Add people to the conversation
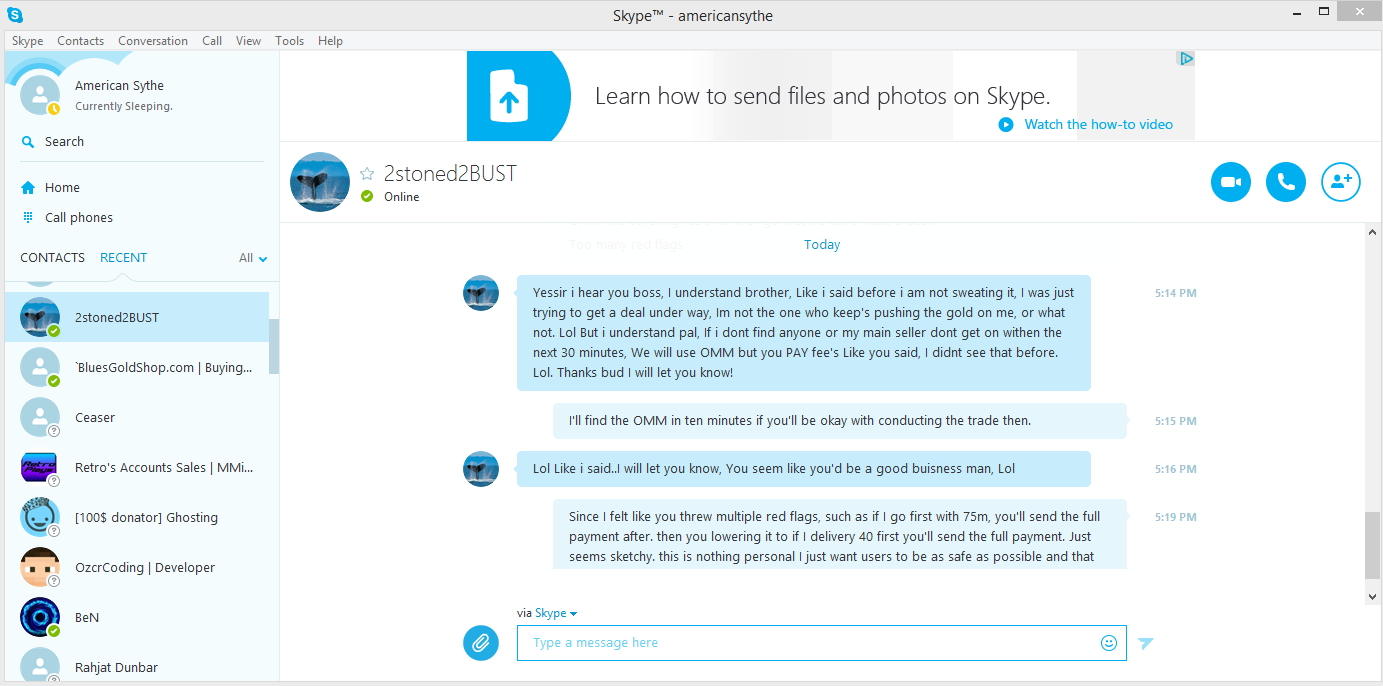 click(1341, 182)
